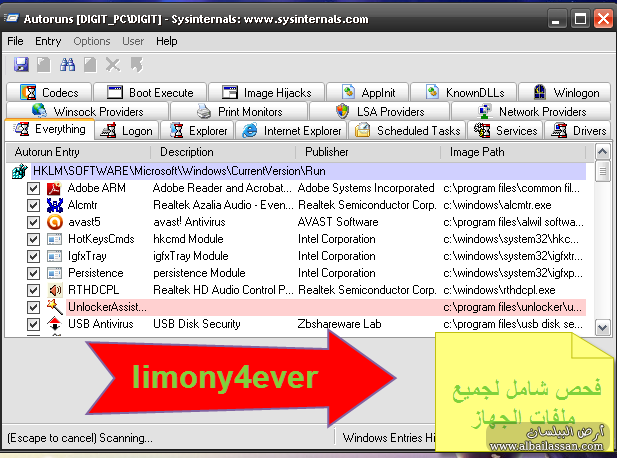Click the USB Antivirus entry icon
617x458 pixels.
(54, 324)
